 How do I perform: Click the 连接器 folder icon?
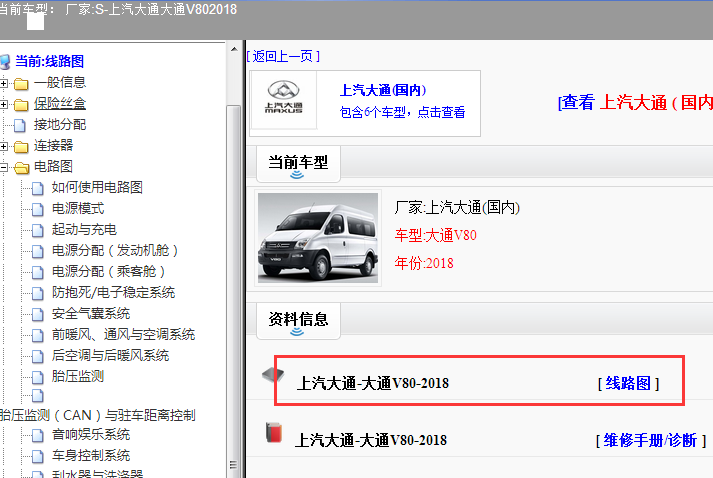pyautogui.click(x=21, y=146)
